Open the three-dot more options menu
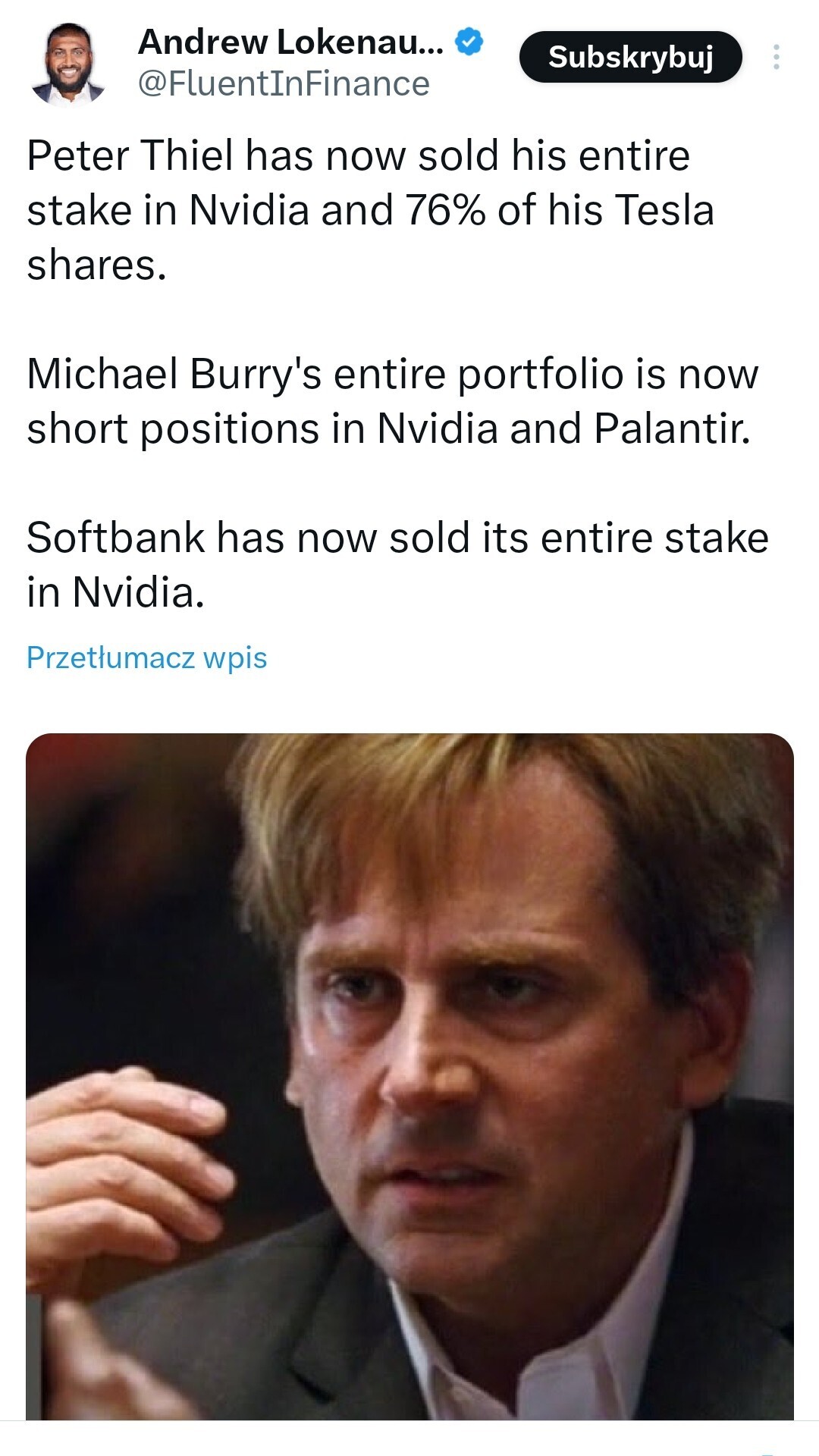The image size is (819, 1456). (x=776, y=58)
